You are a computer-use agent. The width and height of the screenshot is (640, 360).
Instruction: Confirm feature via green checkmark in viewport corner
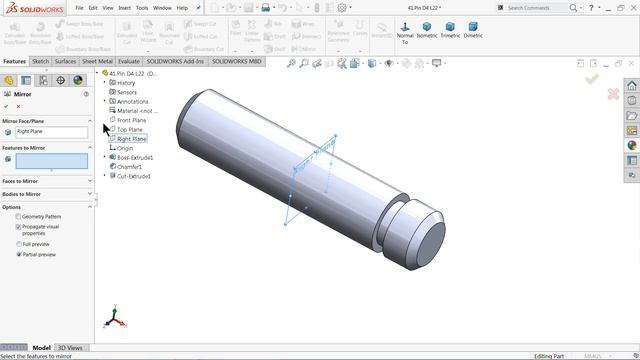pyautogui.click(x=591, y=79)
